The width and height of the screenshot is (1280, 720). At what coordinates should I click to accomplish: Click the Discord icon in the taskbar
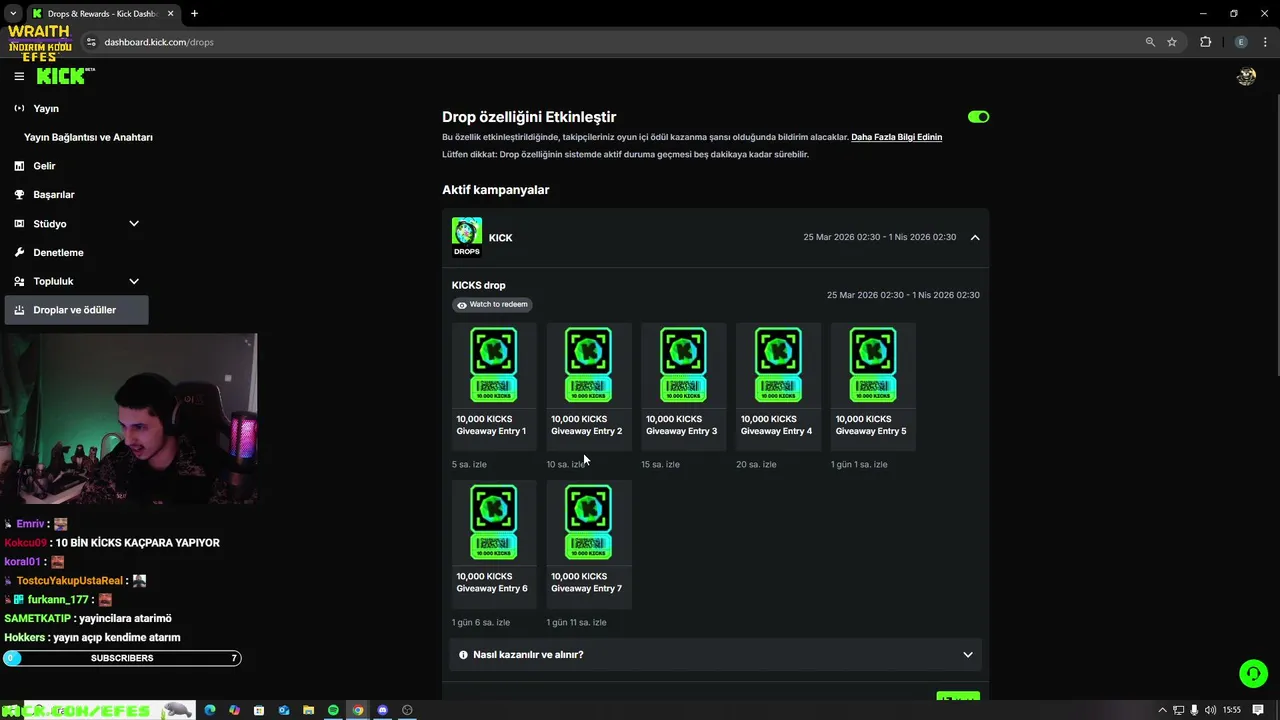pyautogui.click(x=382, y=710)
